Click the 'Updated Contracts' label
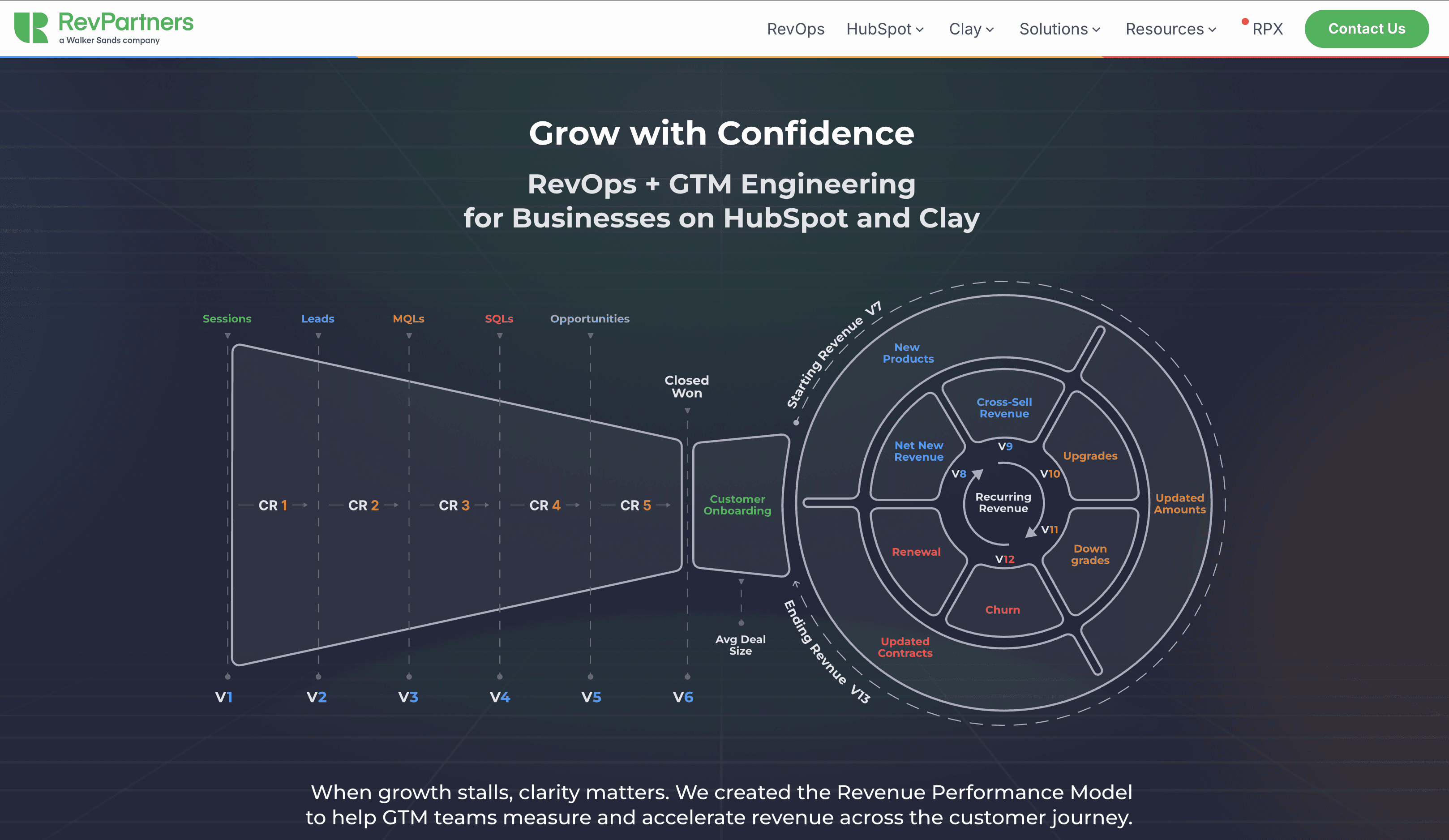Image resolution: width=1449 pixels, height=840 pixels. click(x=905, y=647)
